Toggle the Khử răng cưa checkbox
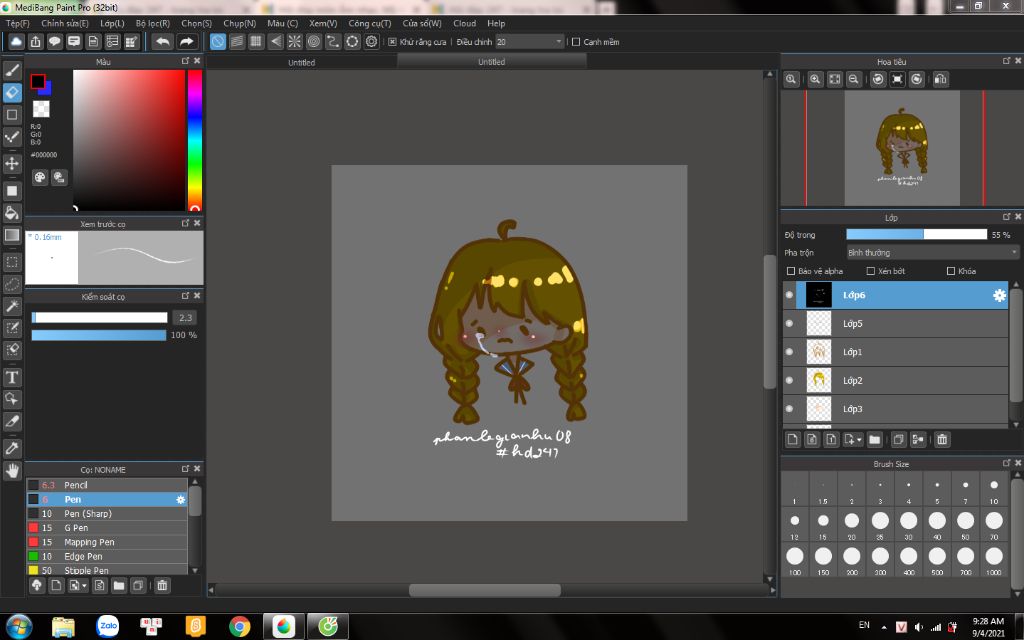 [392, 42]
